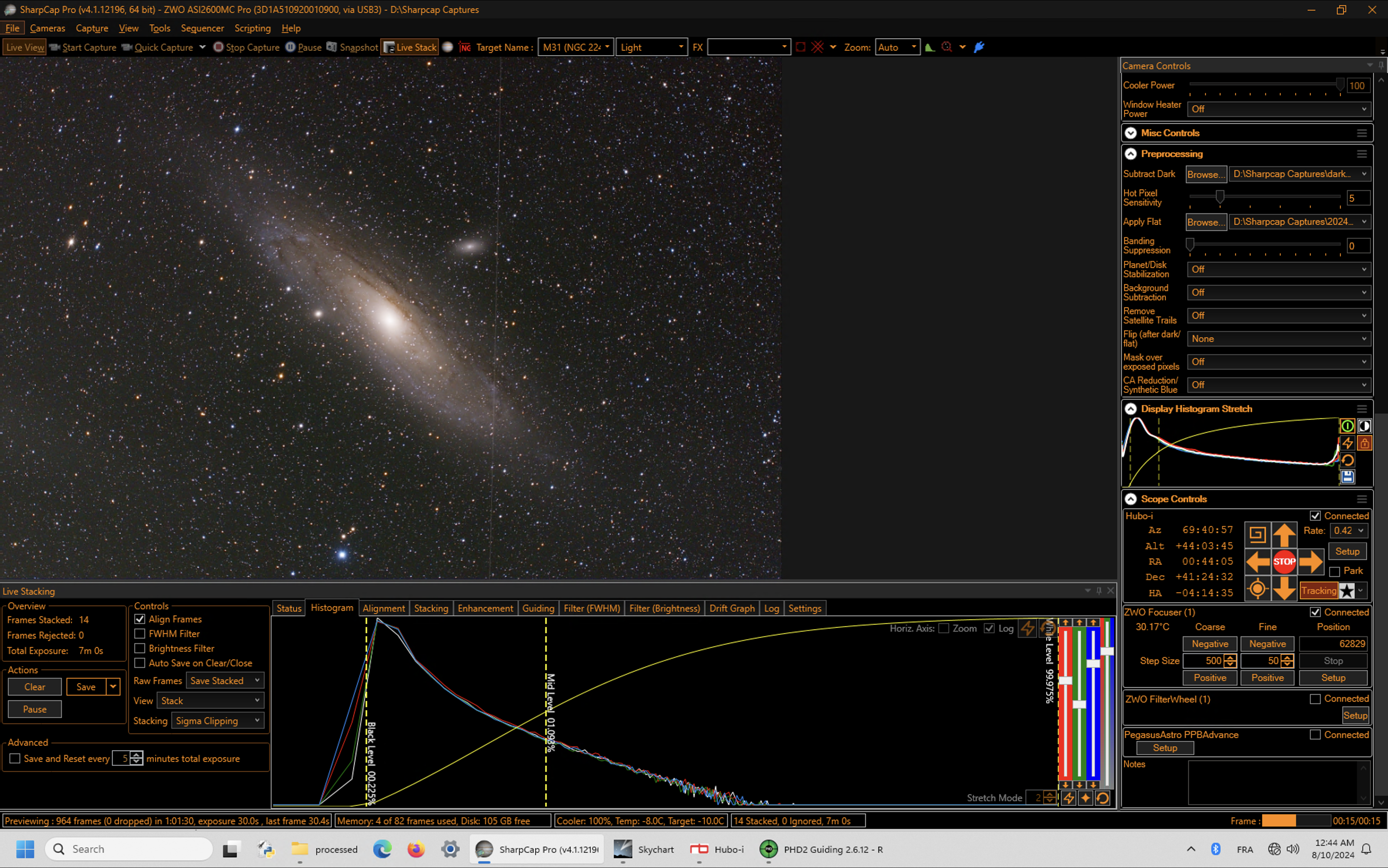The height and width of the screenshot is (868, 1388).
Task: Open the Stacking algorithm Sigma Clipping dropdown
Action: [218, 720]
